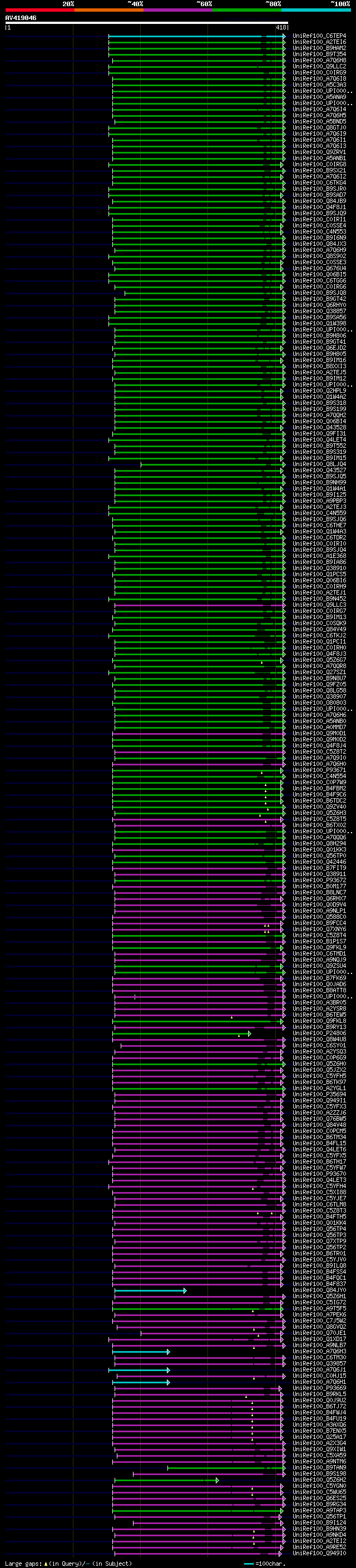Image resolution: width=356 pixels, height=1568 pixels.
Task: Open the UniRef100_B9HAM2 hit
Action: [x=319, y=48]
